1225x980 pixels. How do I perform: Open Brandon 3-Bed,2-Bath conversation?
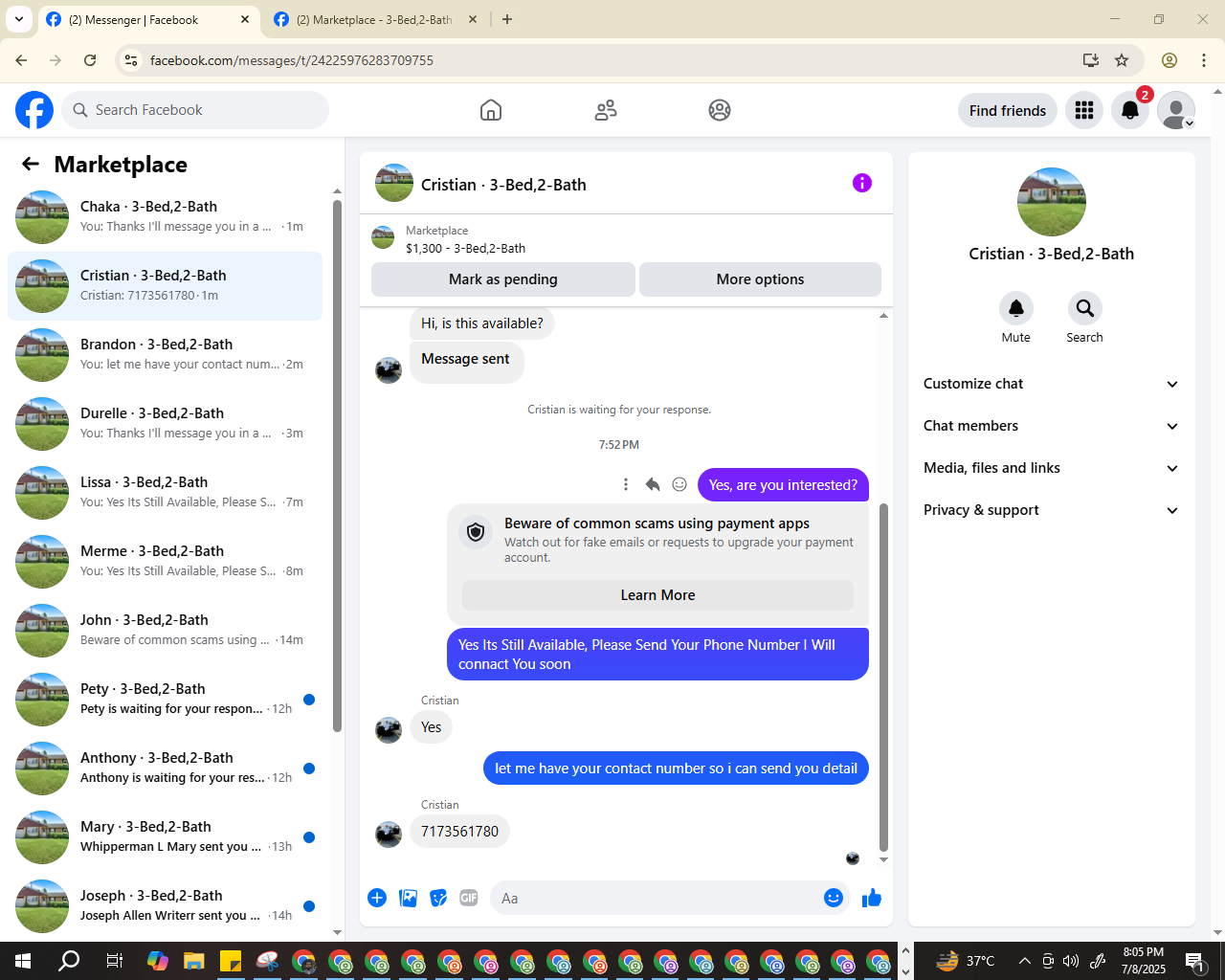[x=165, y=355]
